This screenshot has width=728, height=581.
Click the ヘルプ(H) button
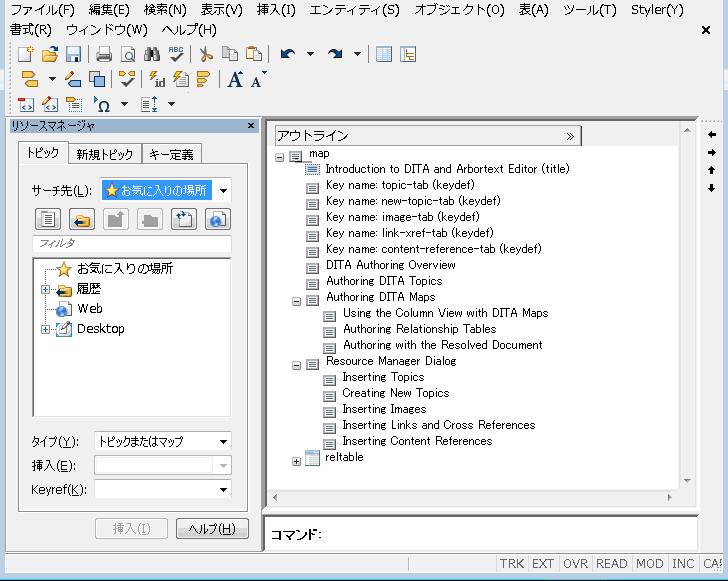212,529
